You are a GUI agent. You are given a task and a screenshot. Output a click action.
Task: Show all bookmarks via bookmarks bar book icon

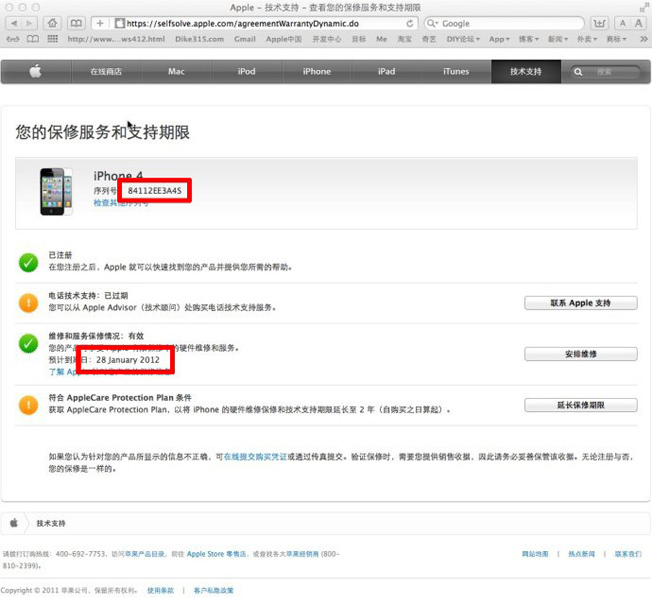(x=33, y=39)
